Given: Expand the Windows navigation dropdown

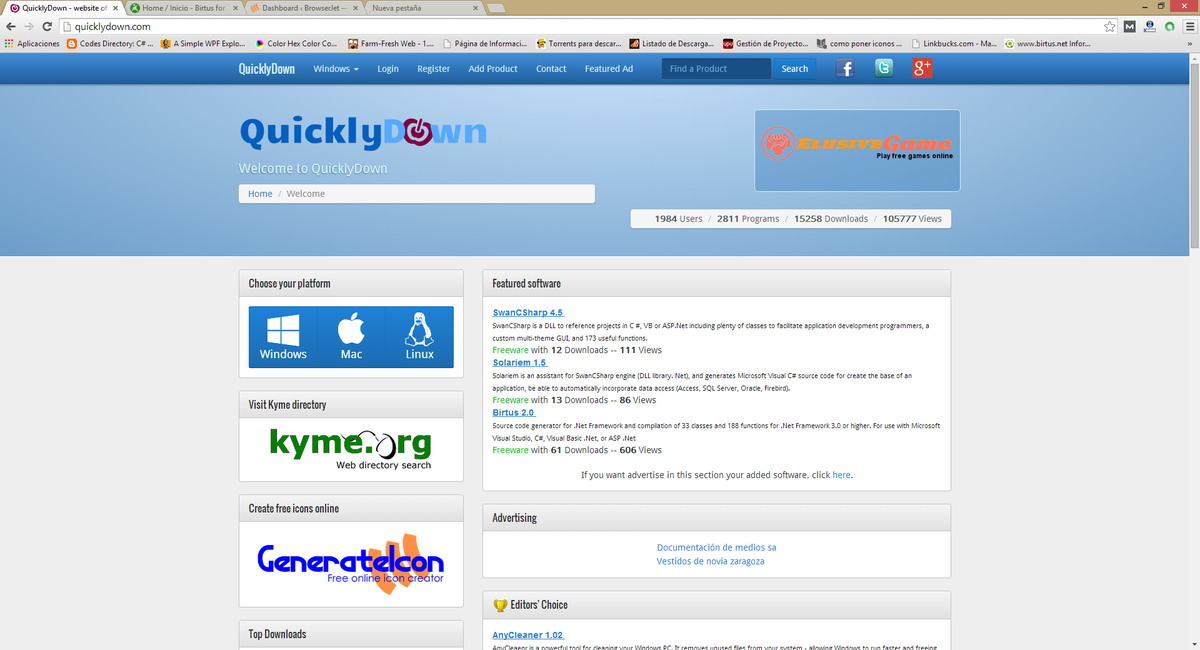Looking at the screenshot, I should [x=336, y=68].
